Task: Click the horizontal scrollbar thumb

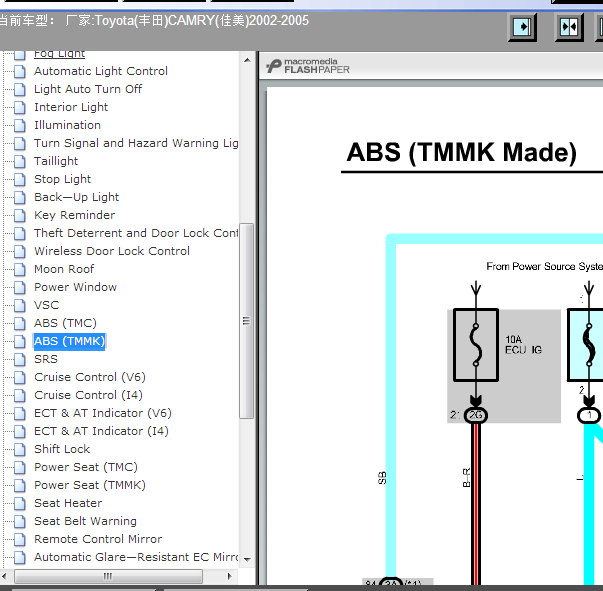Action: (108, 576)
